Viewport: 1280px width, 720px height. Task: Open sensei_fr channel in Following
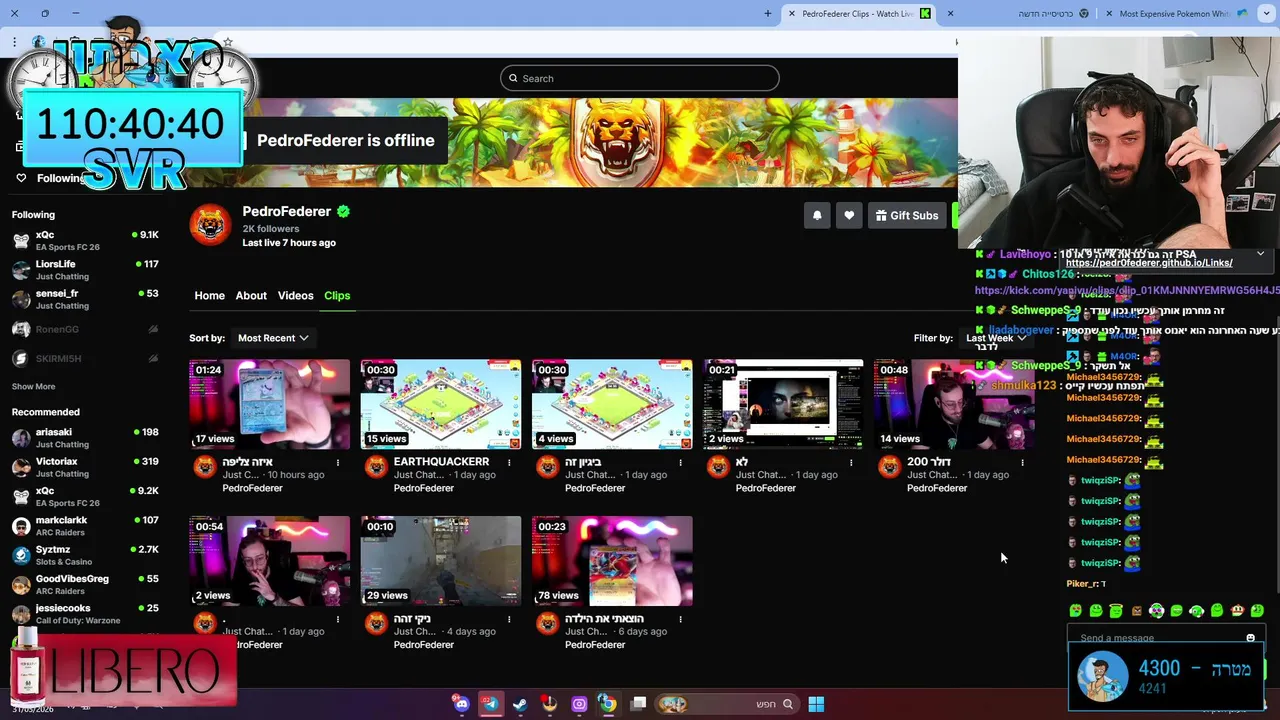[x=85, y=299]
